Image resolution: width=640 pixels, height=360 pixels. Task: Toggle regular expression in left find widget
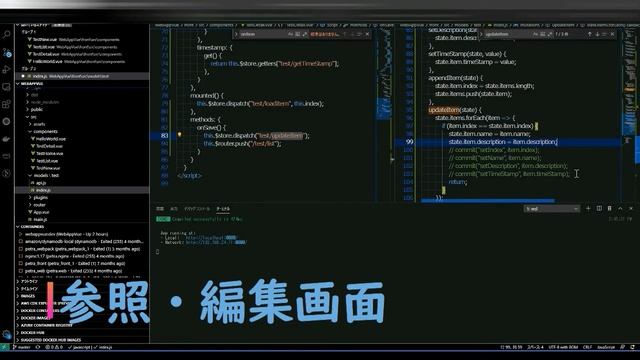coord(304,34)
